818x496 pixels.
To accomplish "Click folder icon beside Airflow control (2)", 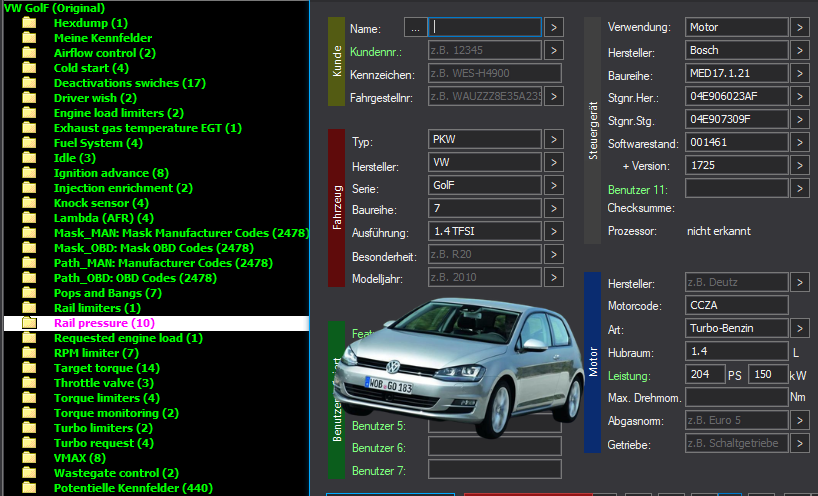I will [29, 53].
